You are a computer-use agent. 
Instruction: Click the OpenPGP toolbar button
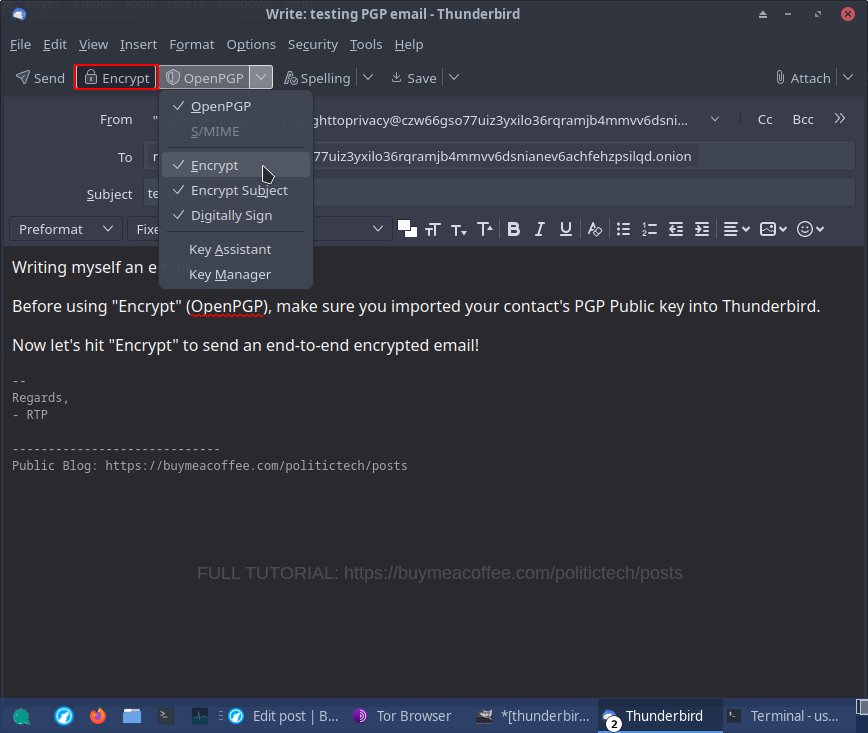coord(205,78)
